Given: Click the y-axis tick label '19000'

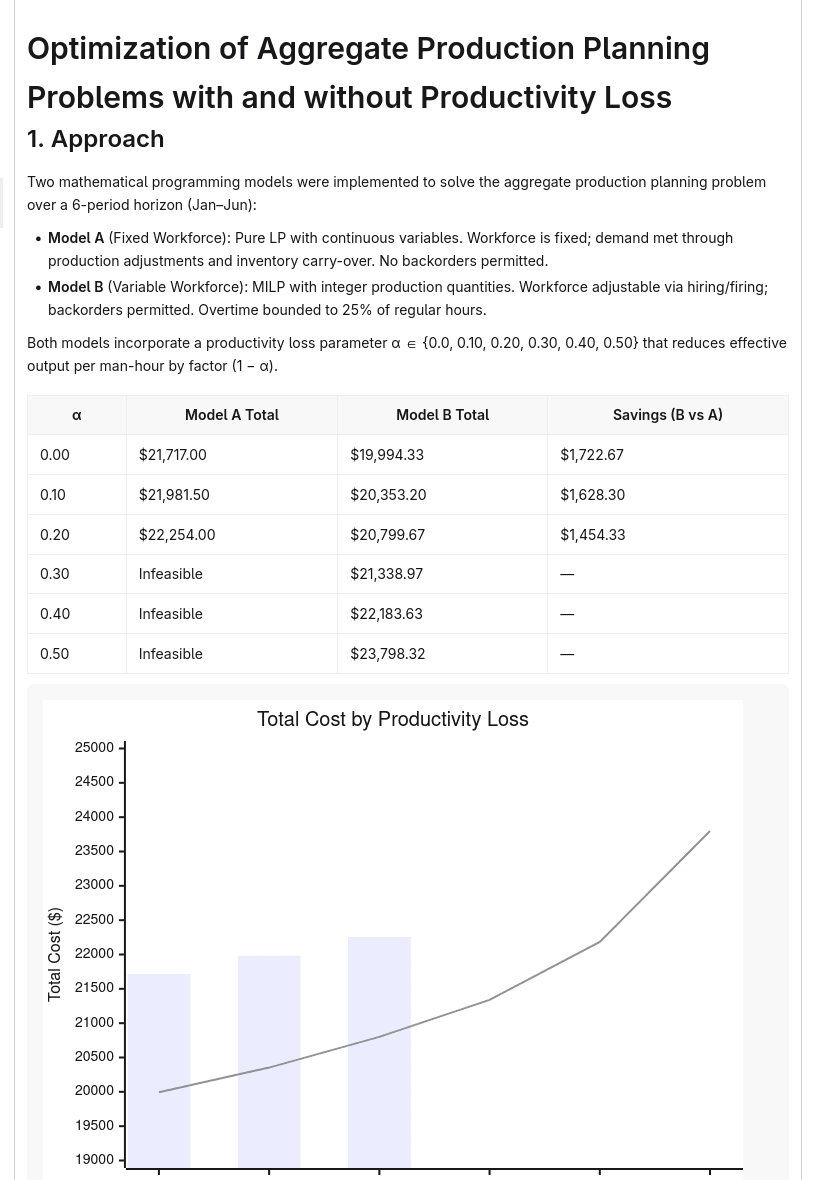Looking at the screenshot, I should (95, 1160).
